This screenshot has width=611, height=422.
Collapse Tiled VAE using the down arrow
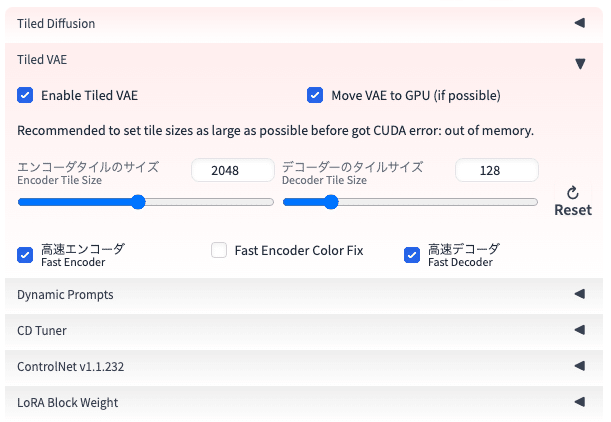point(580,64)
